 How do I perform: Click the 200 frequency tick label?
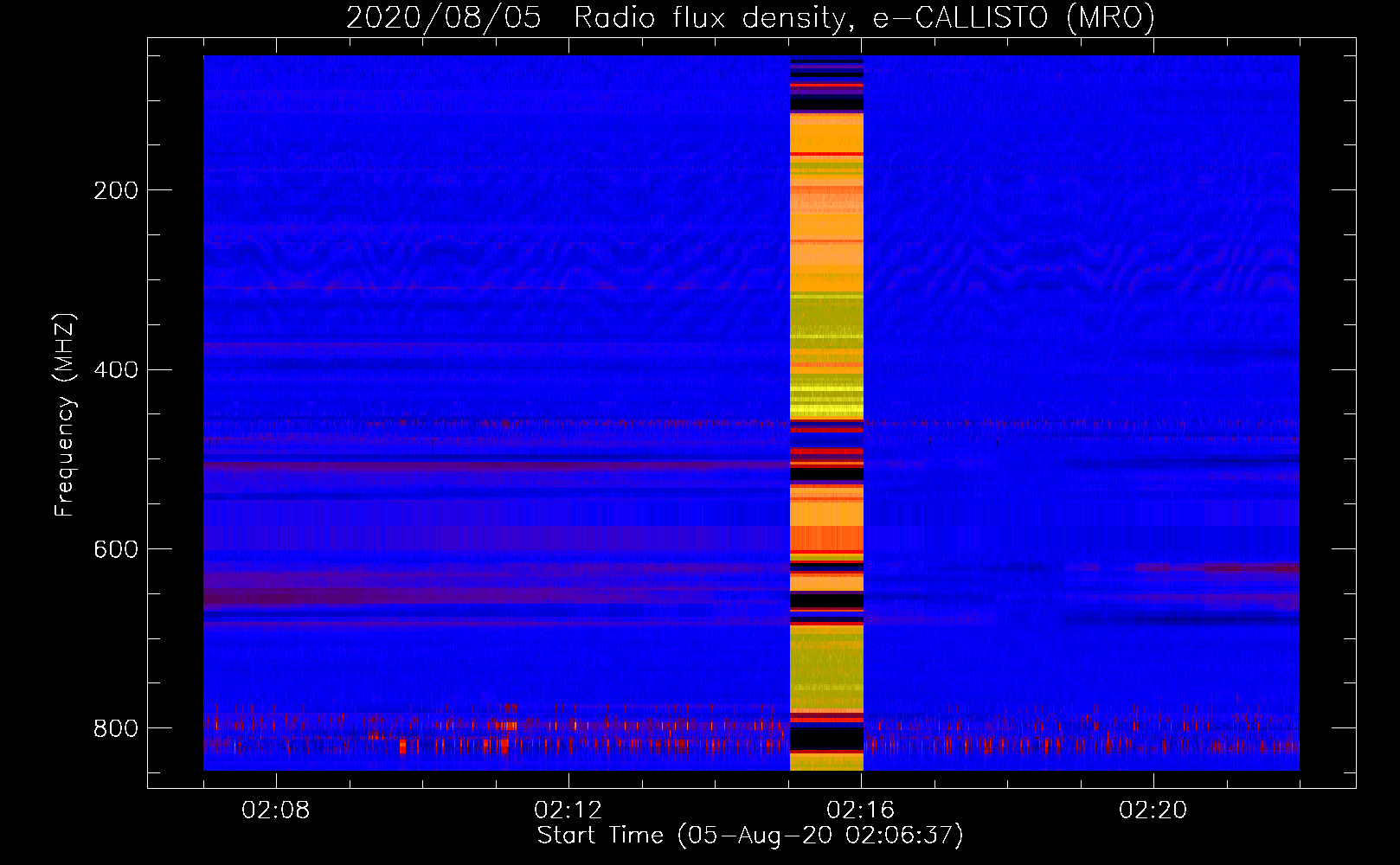coord(116,190)
